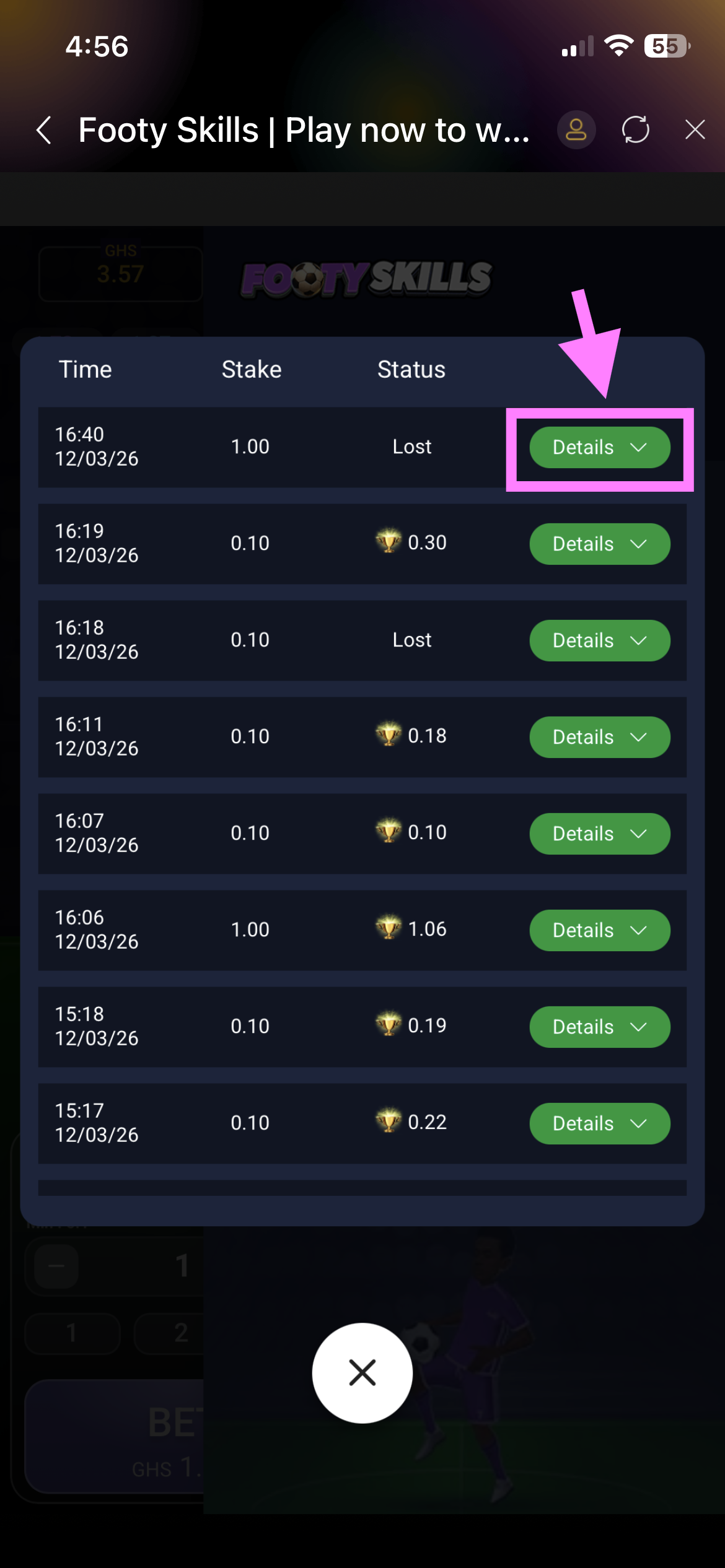725x1568 pixels.
Task: Open Details for the 16:07 bet
Action: [599, 834]
